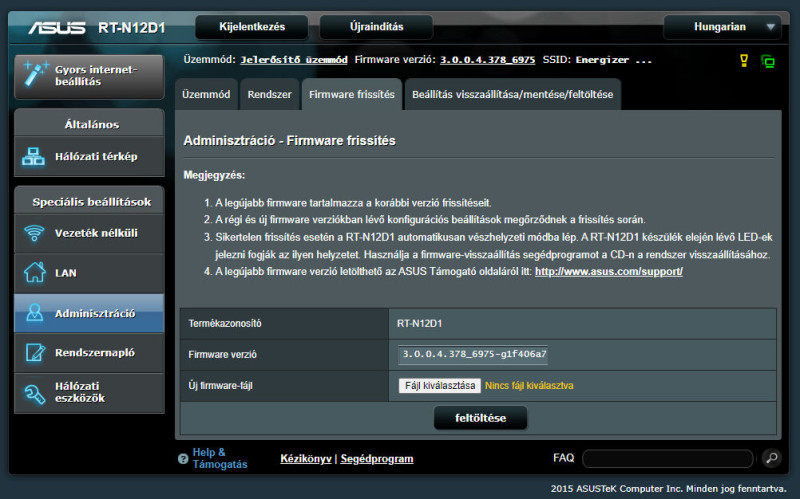Click RT-N12D1 model name in header

[132, 28]
